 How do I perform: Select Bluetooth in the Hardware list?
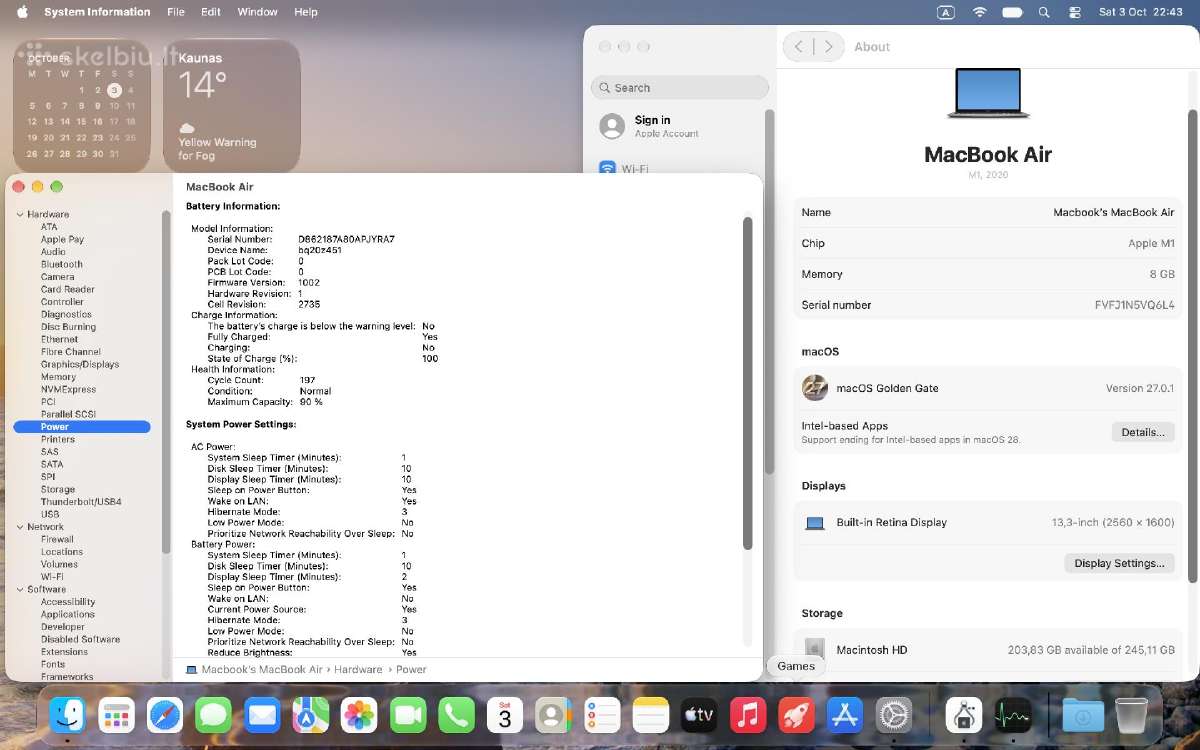[62, 264]
